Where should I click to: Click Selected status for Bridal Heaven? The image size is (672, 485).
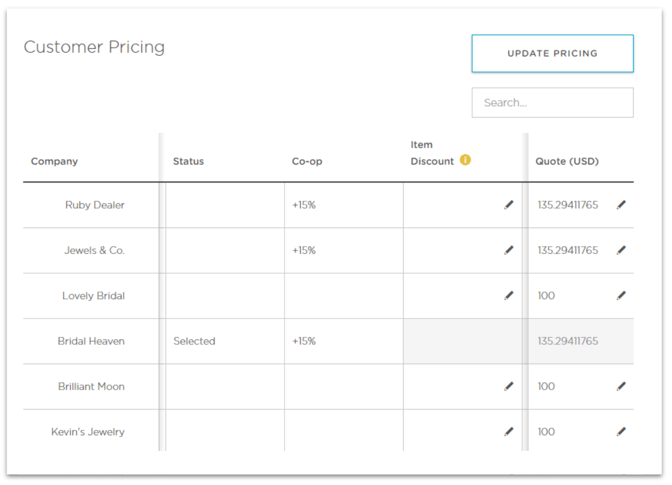coord(194,341)
